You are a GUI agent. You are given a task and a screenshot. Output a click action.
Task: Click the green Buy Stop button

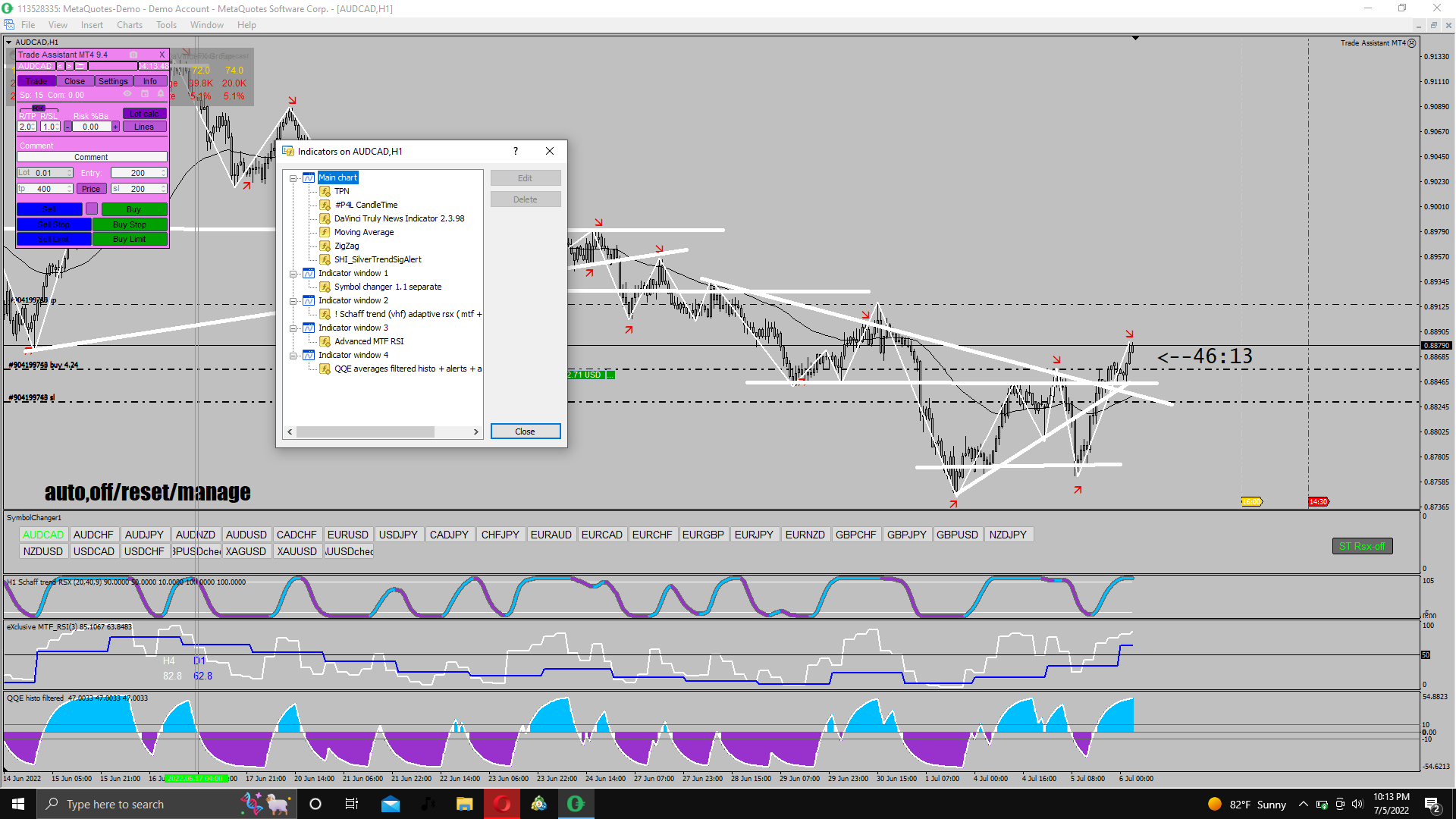point(129,224)
